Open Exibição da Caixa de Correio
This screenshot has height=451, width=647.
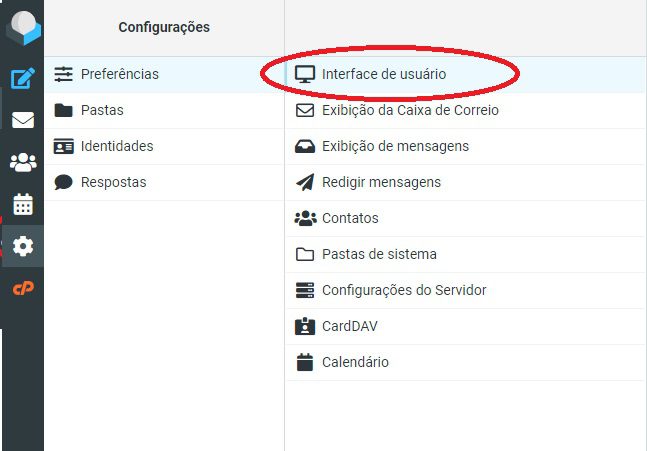[465, 111]
